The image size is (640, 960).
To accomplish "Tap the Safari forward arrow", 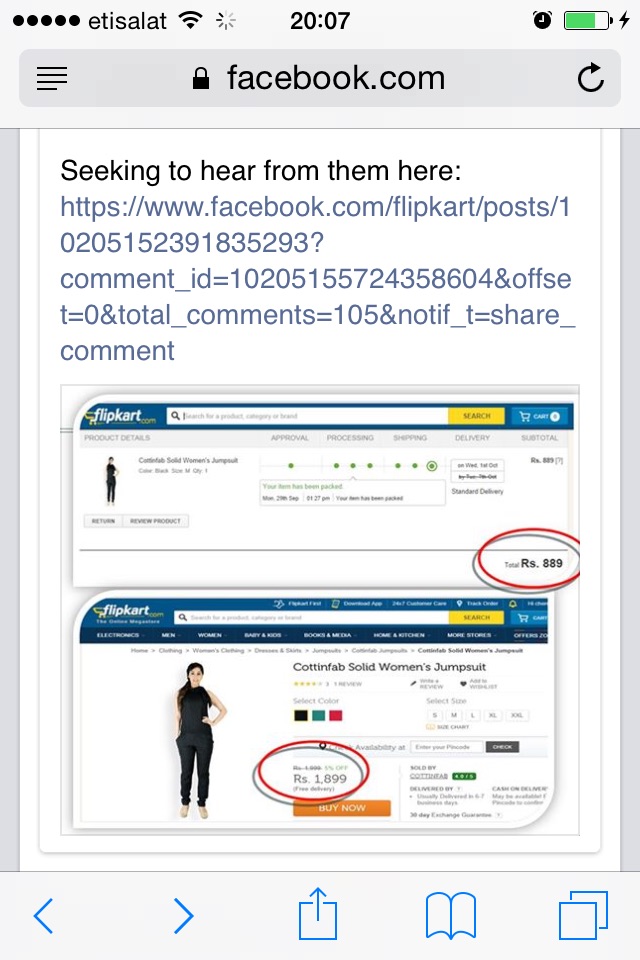I will point(183,915).
